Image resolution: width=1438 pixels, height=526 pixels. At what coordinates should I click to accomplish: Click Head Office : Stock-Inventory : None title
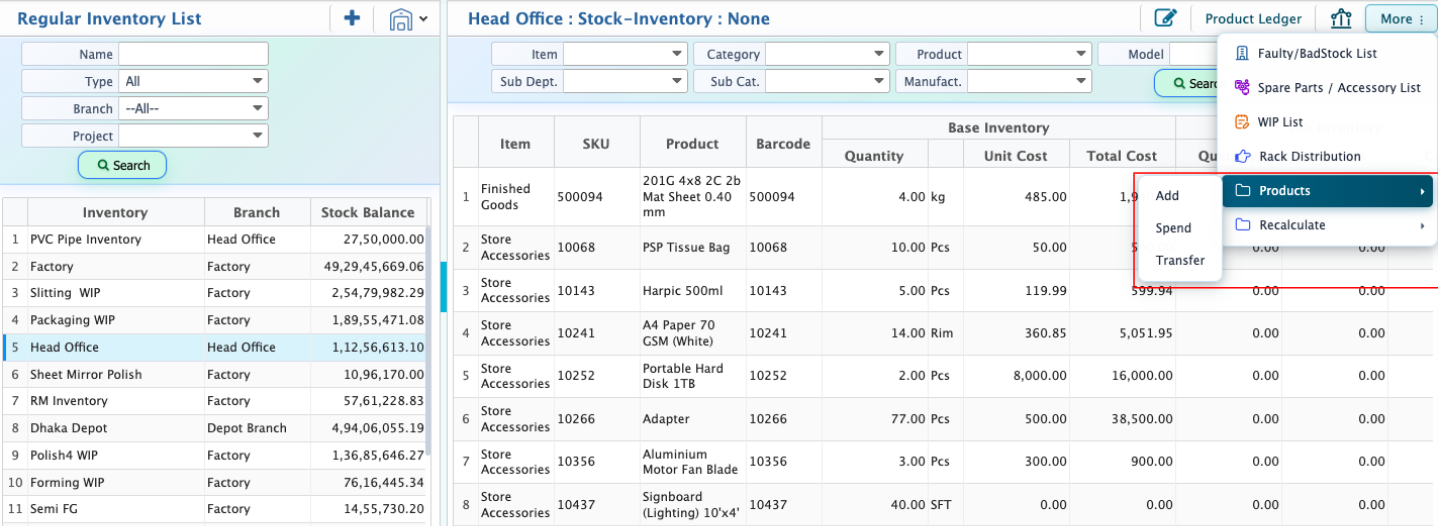[x=619, y=18]
